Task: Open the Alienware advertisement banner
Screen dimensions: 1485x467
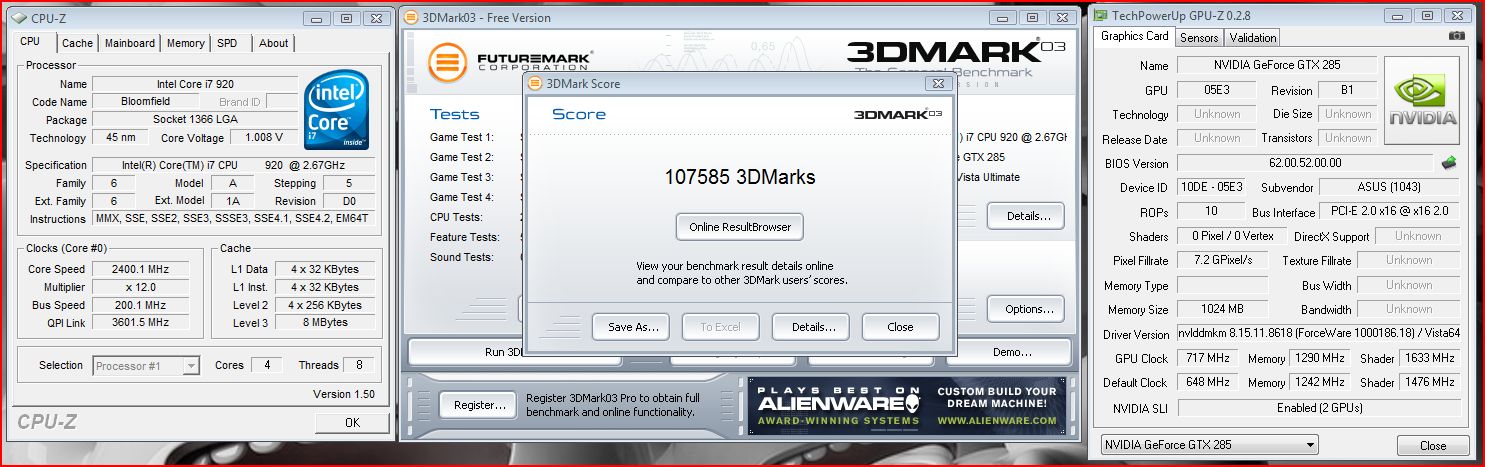Action: click(906, 405)
